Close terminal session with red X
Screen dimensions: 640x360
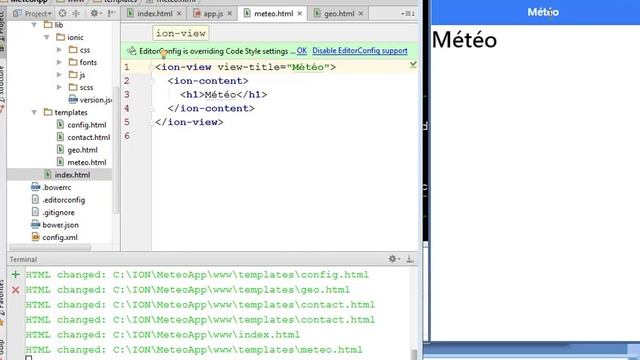(16, 290)
